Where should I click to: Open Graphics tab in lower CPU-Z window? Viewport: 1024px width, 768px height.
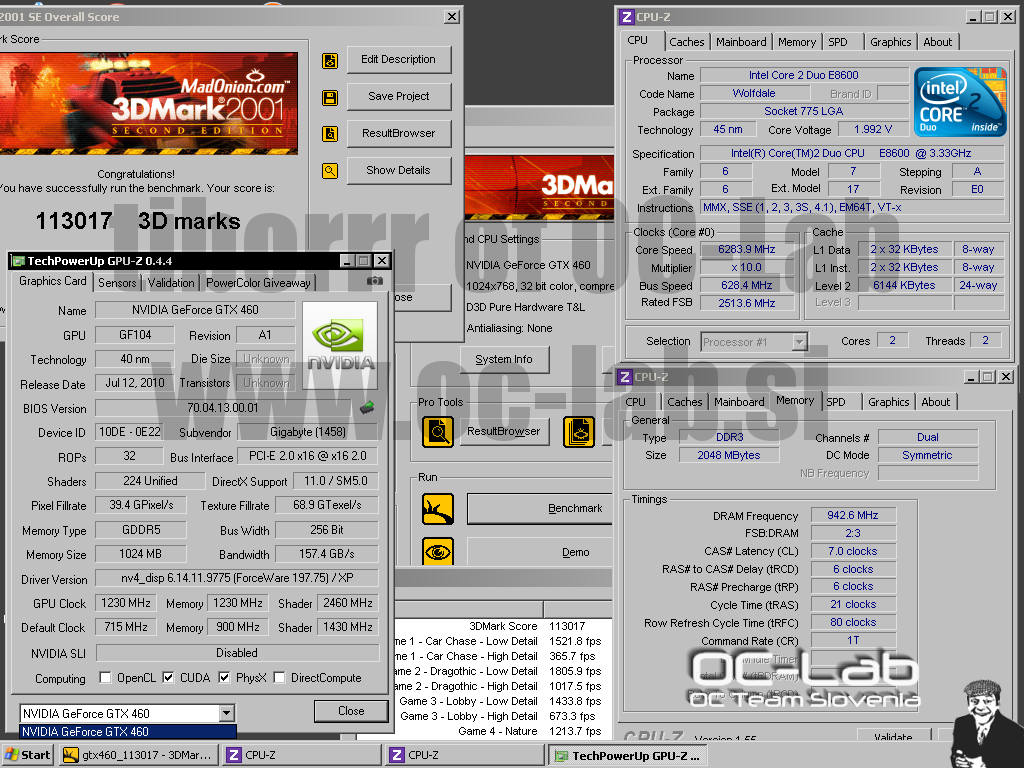click(888, 402)
